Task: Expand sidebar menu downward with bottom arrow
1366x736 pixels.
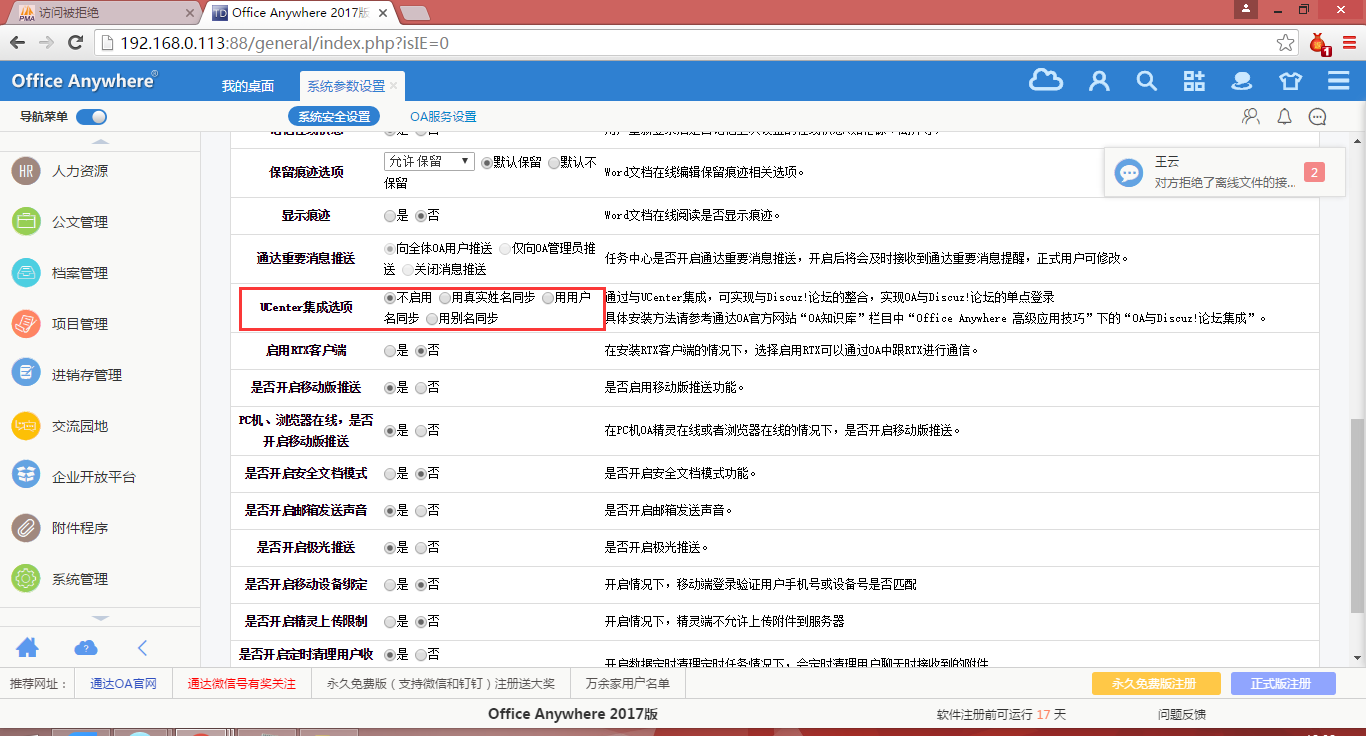Action: 100,619
